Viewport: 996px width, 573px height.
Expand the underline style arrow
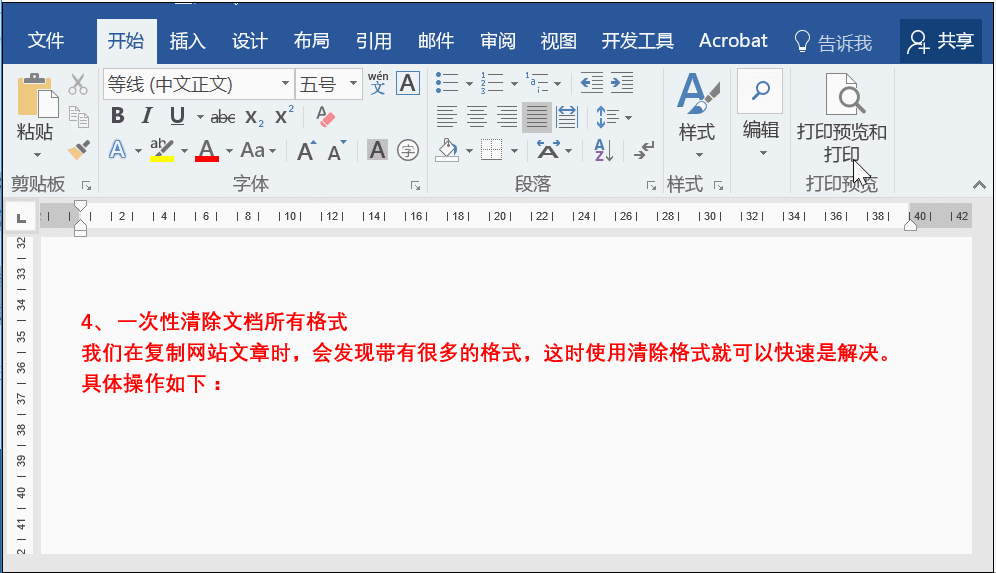coord(200,117)
